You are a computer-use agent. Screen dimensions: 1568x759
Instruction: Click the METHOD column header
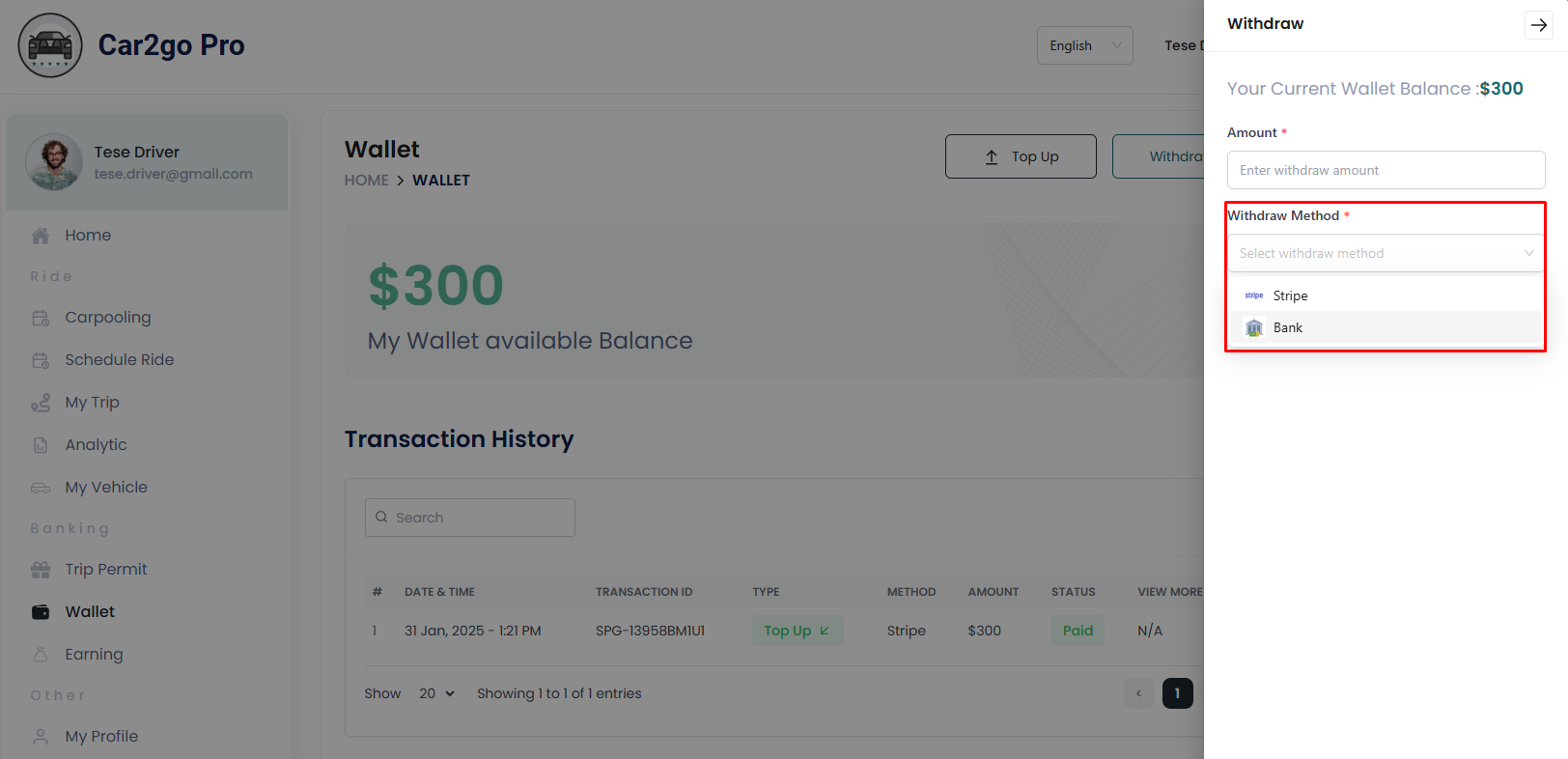coord(911,592)
